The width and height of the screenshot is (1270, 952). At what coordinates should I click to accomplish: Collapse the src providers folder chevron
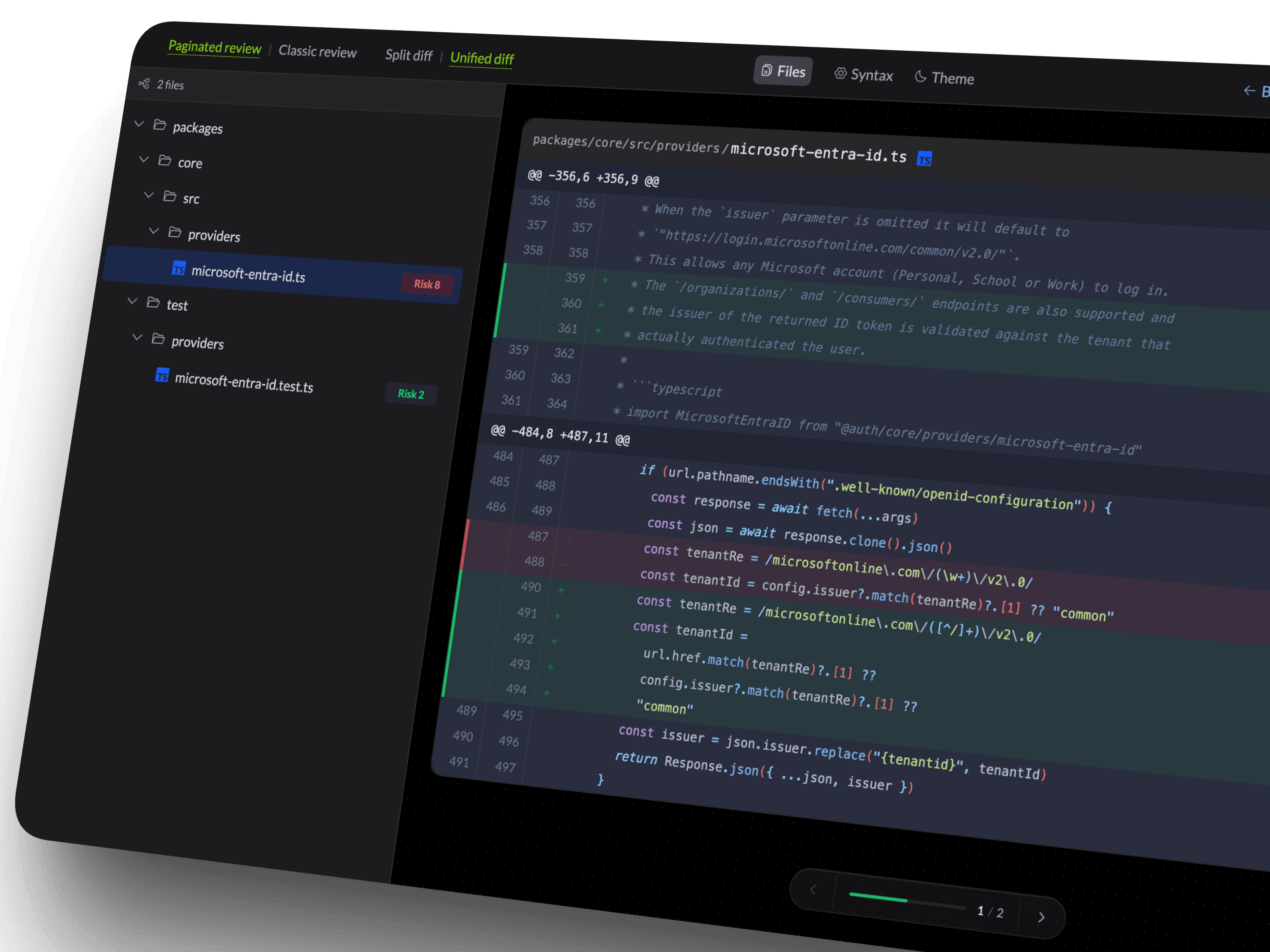pos(154,231)
